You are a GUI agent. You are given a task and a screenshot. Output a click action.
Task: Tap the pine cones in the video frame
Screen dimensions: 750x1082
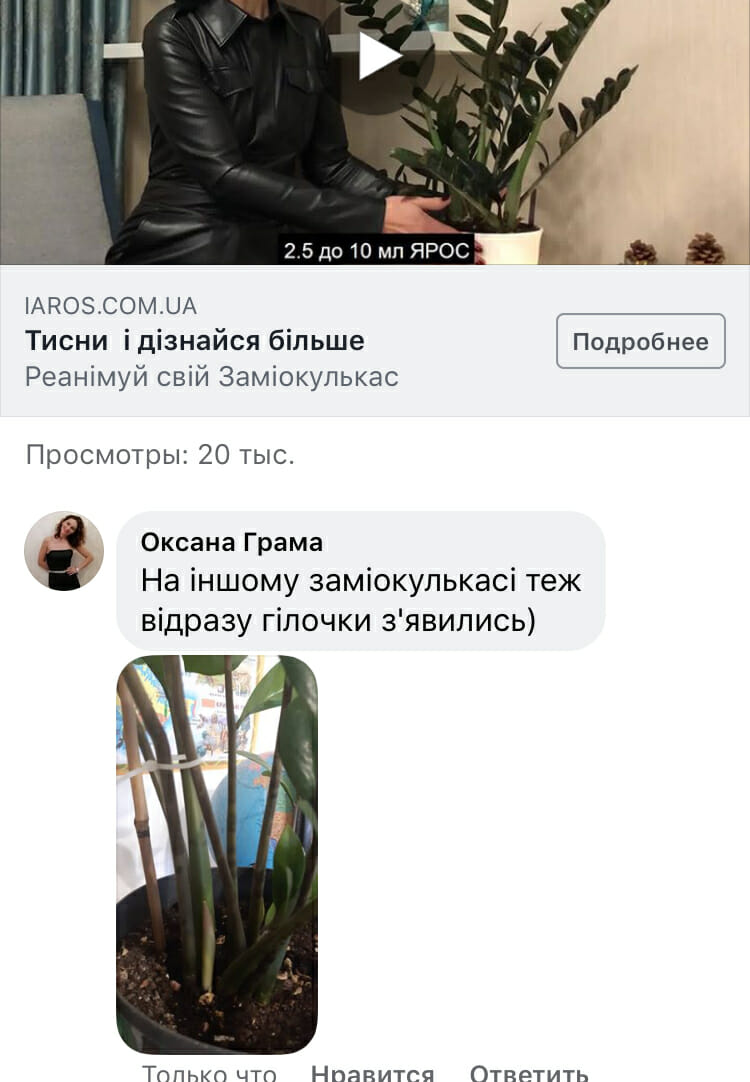(x=675, y=250)
